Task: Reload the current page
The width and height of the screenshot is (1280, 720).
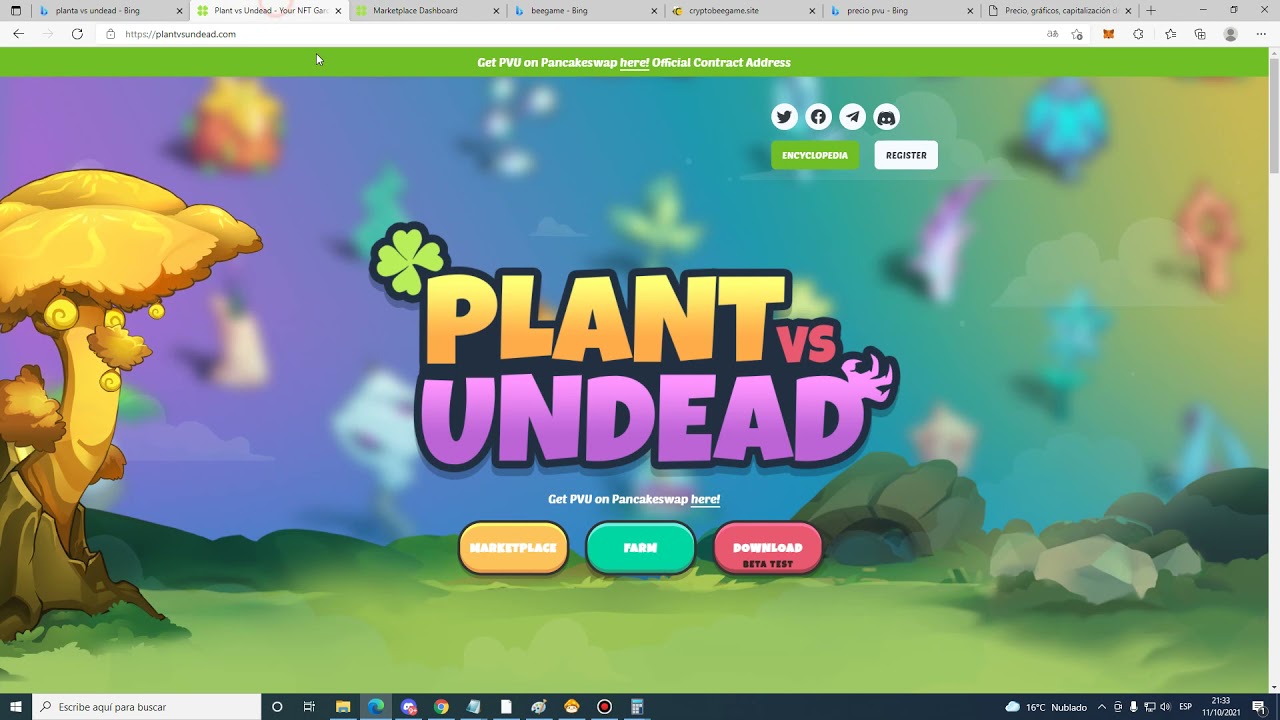Action: (77, 34)
